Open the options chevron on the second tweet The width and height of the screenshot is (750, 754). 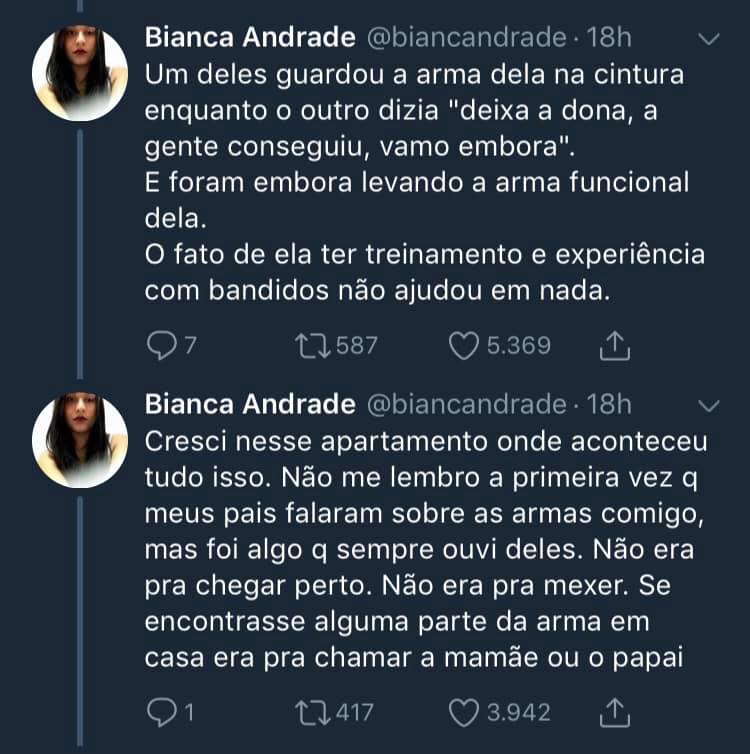(709, 406)
